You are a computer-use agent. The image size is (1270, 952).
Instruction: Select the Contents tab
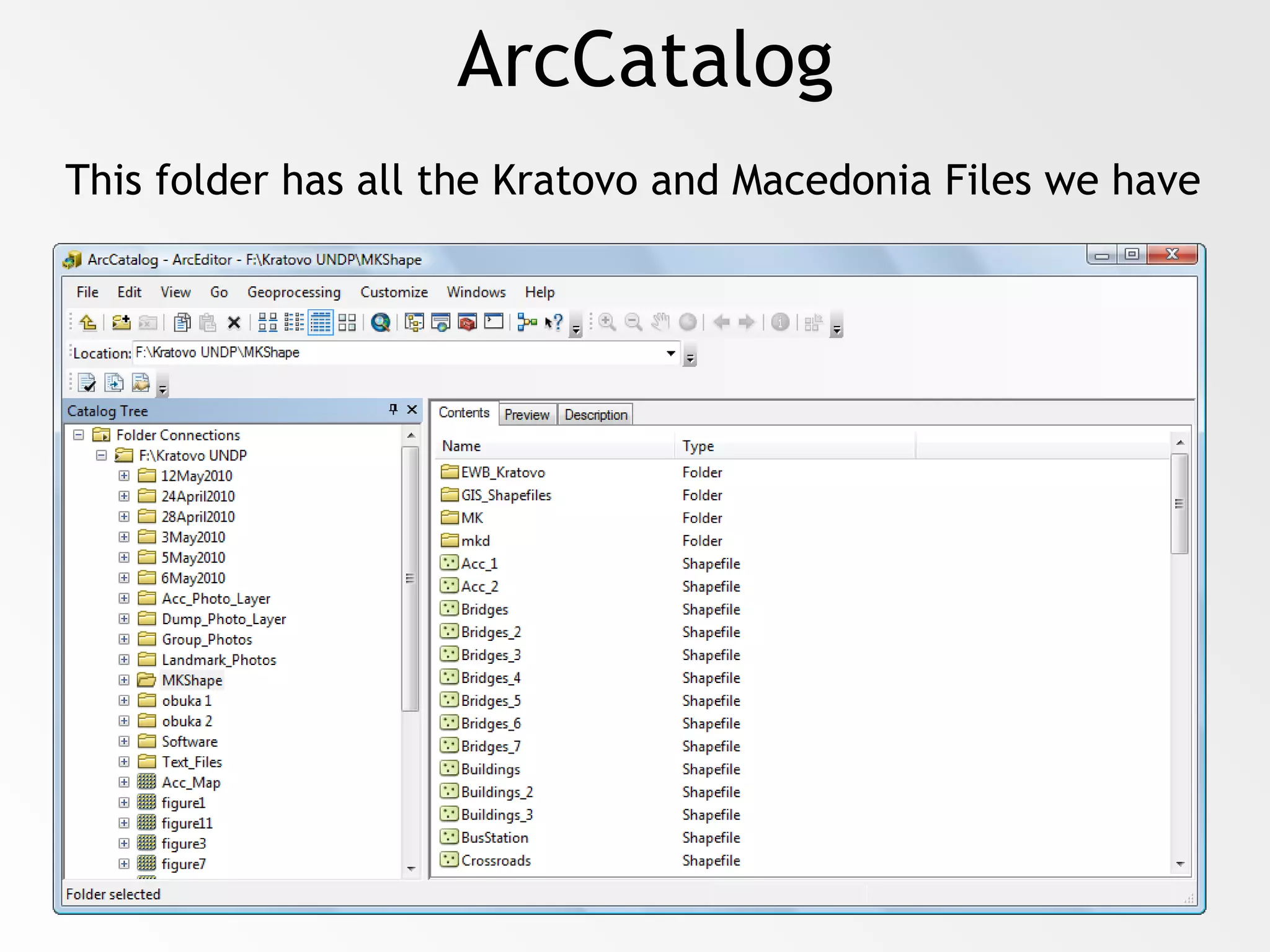pos(464,413)
